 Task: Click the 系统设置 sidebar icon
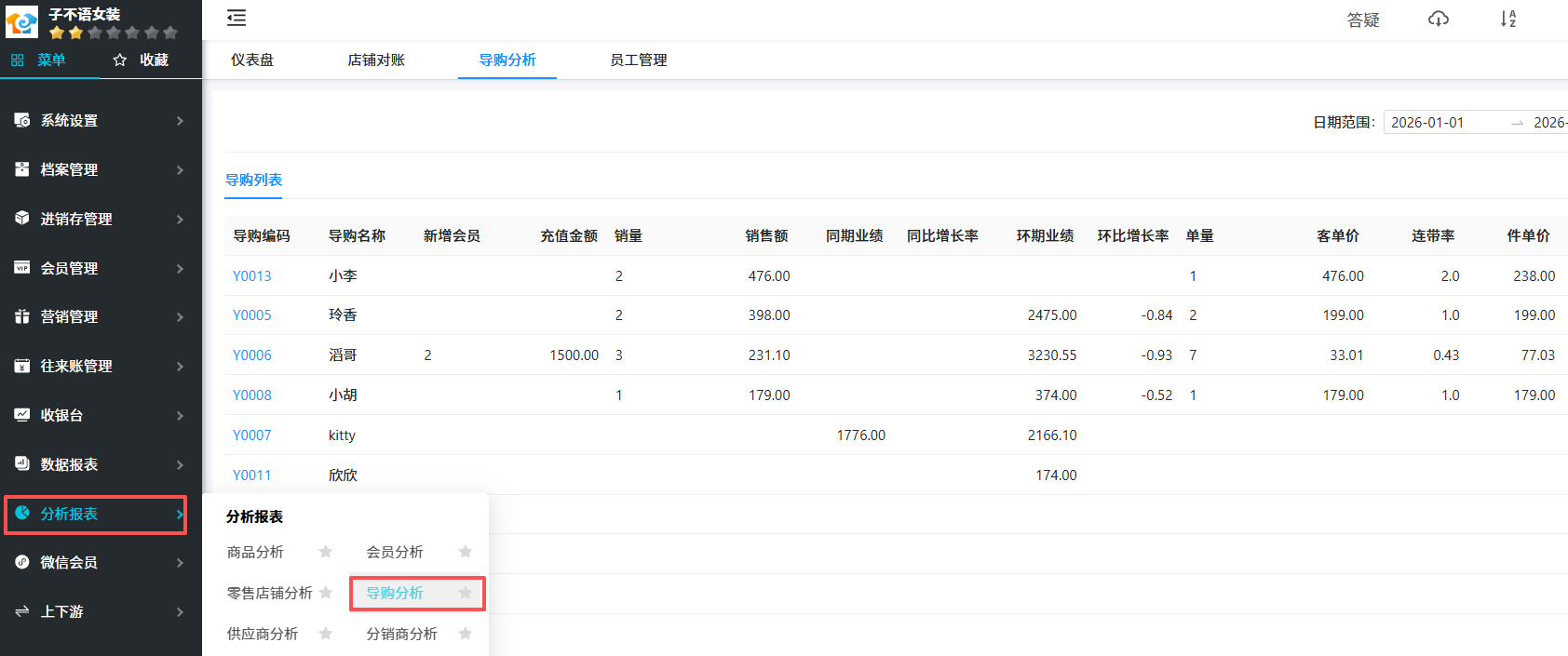pyautogui.click(x=22, y=120)
